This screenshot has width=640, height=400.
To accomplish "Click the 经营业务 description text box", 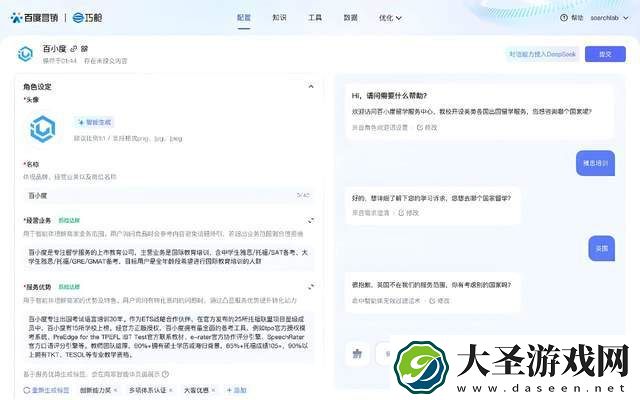I will tap(168, 257).
